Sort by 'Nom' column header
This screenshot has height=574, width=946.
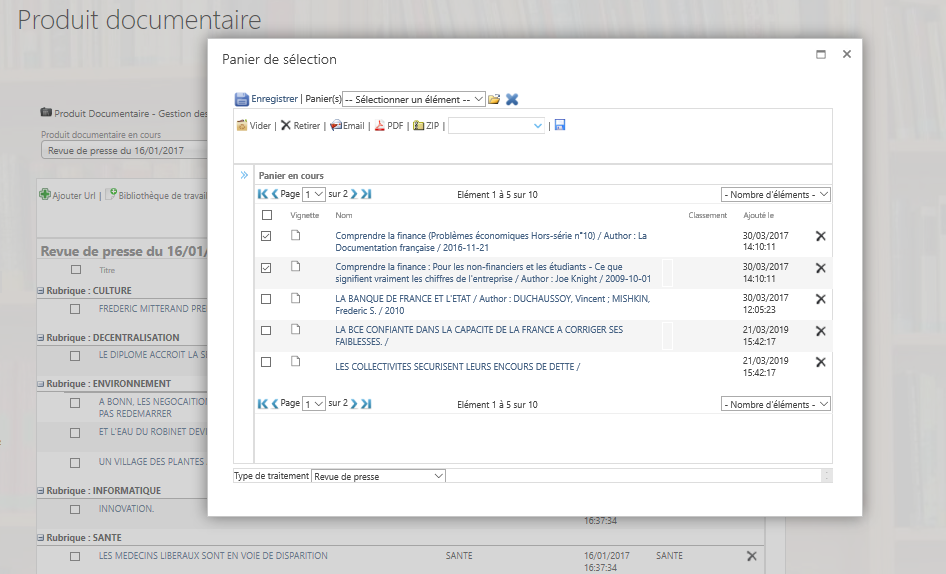(x=344, y=215)
